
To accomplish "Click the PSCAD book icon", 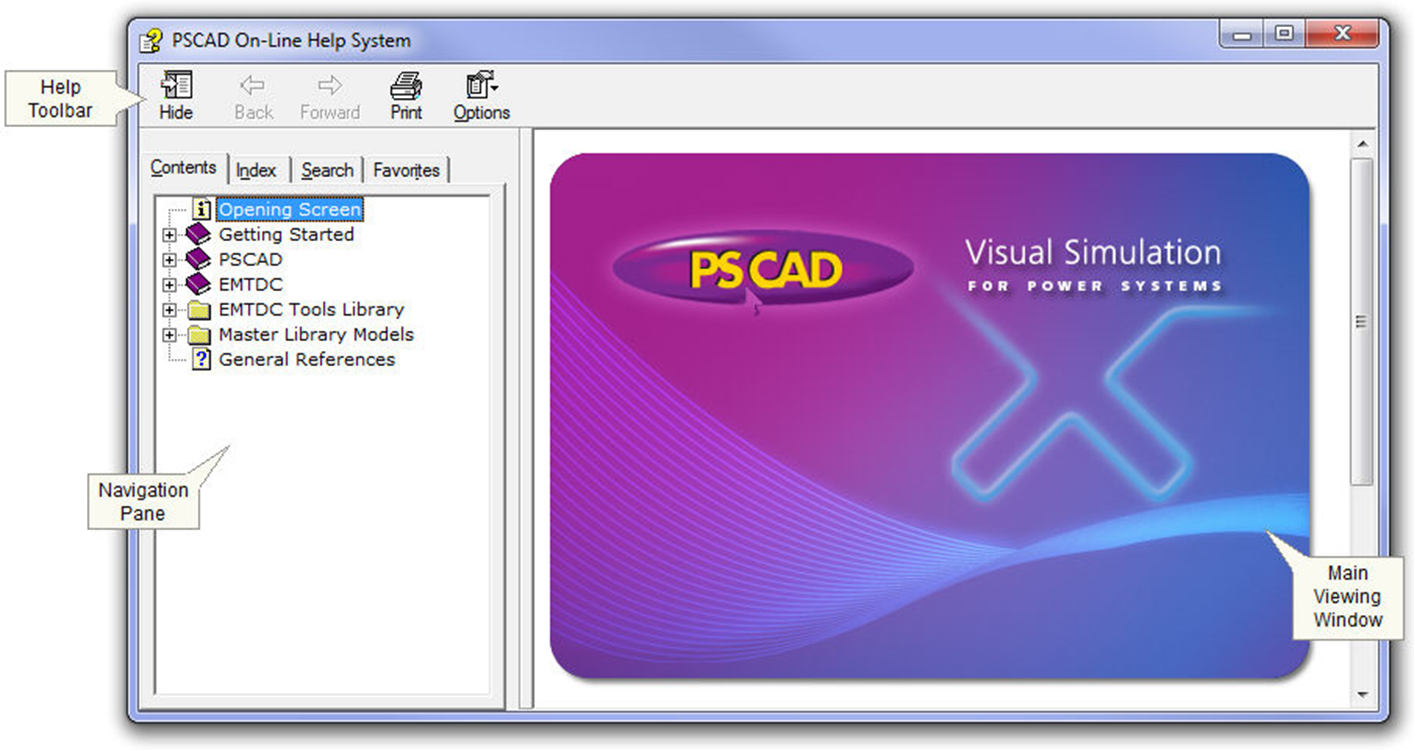I will pyautogui.click(x=198, y=260).
